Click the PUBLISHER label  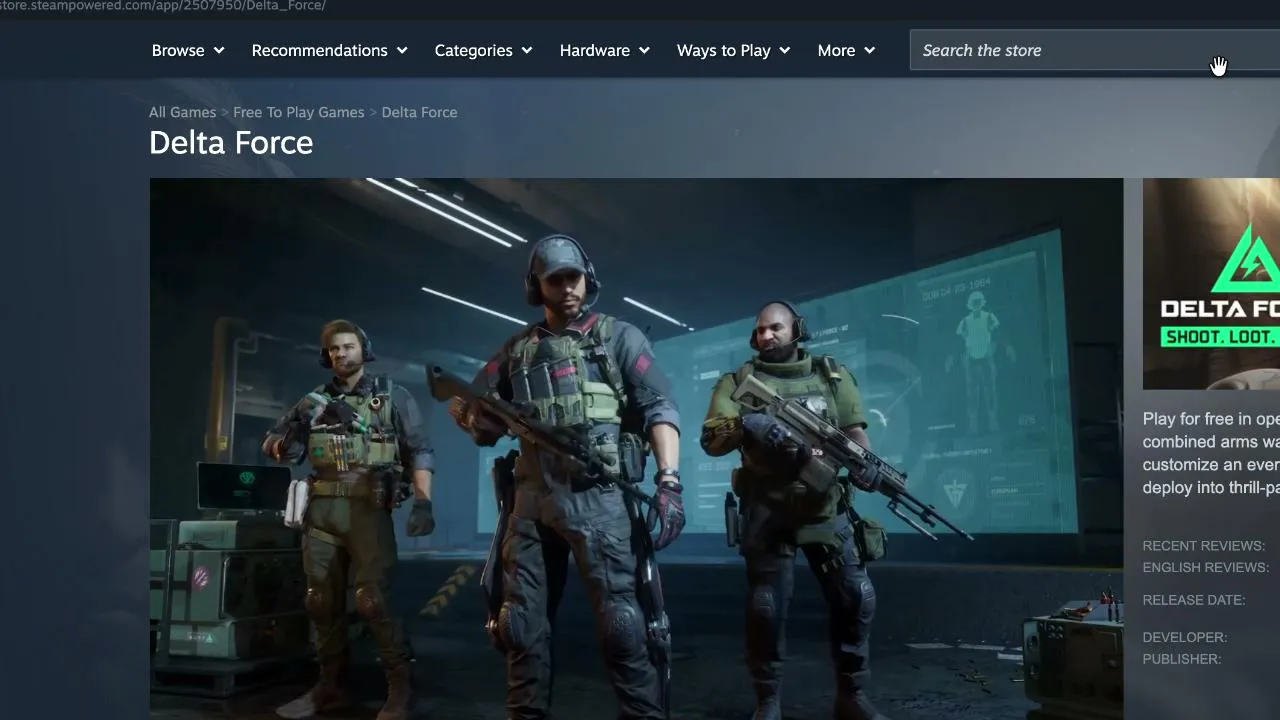(x=1182, y=659)
